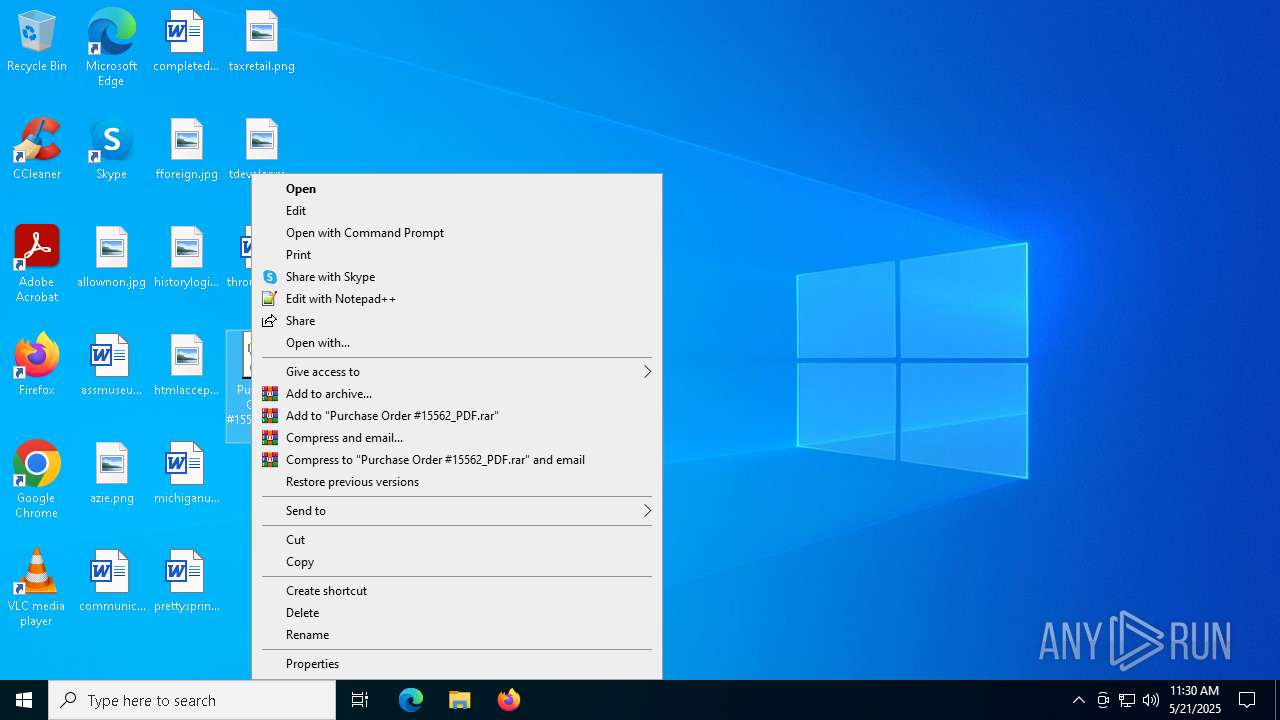The height and width of the screenshot is (720, 1280).
Task: Open the network status tray icon
Action: [1127, 700]
